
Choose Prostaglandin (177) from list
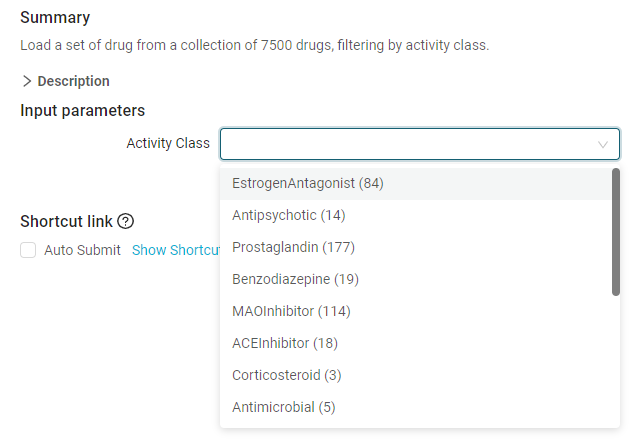click(x=416, y=247)
